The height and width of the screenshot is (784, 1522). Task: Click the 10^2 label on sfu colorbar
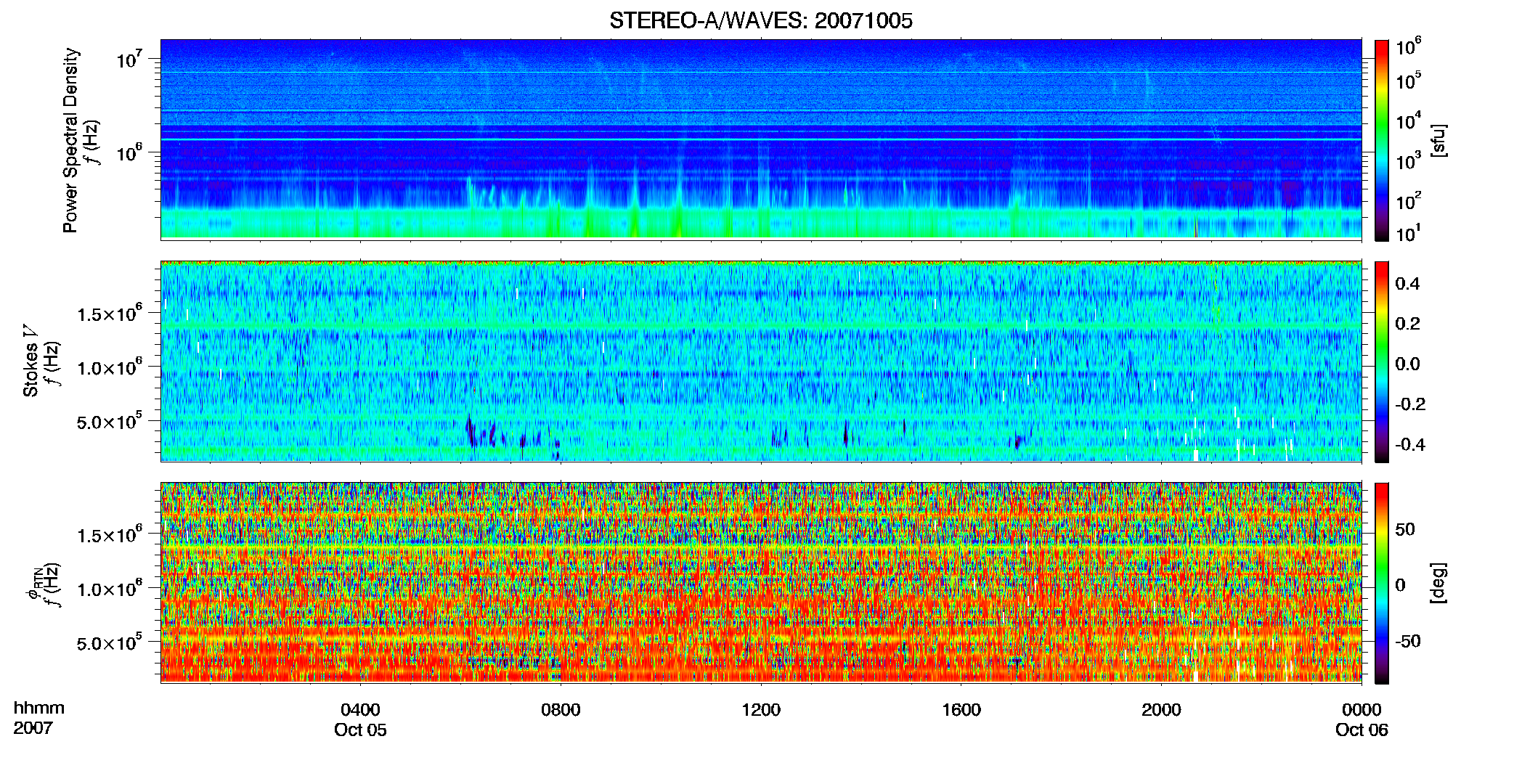click(x=1409, y=200)
